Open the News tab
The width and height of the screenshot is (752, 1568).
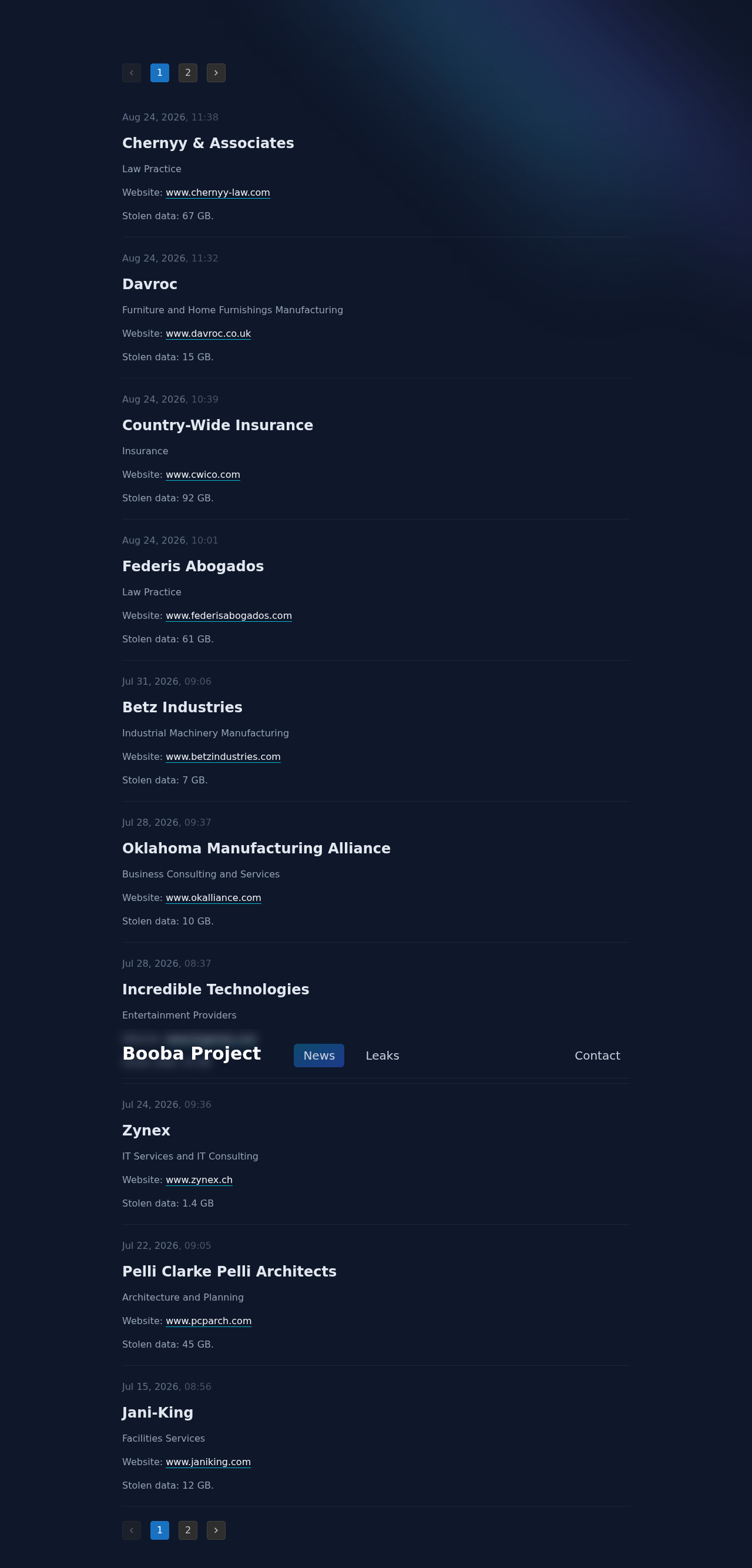point(319,1056)
